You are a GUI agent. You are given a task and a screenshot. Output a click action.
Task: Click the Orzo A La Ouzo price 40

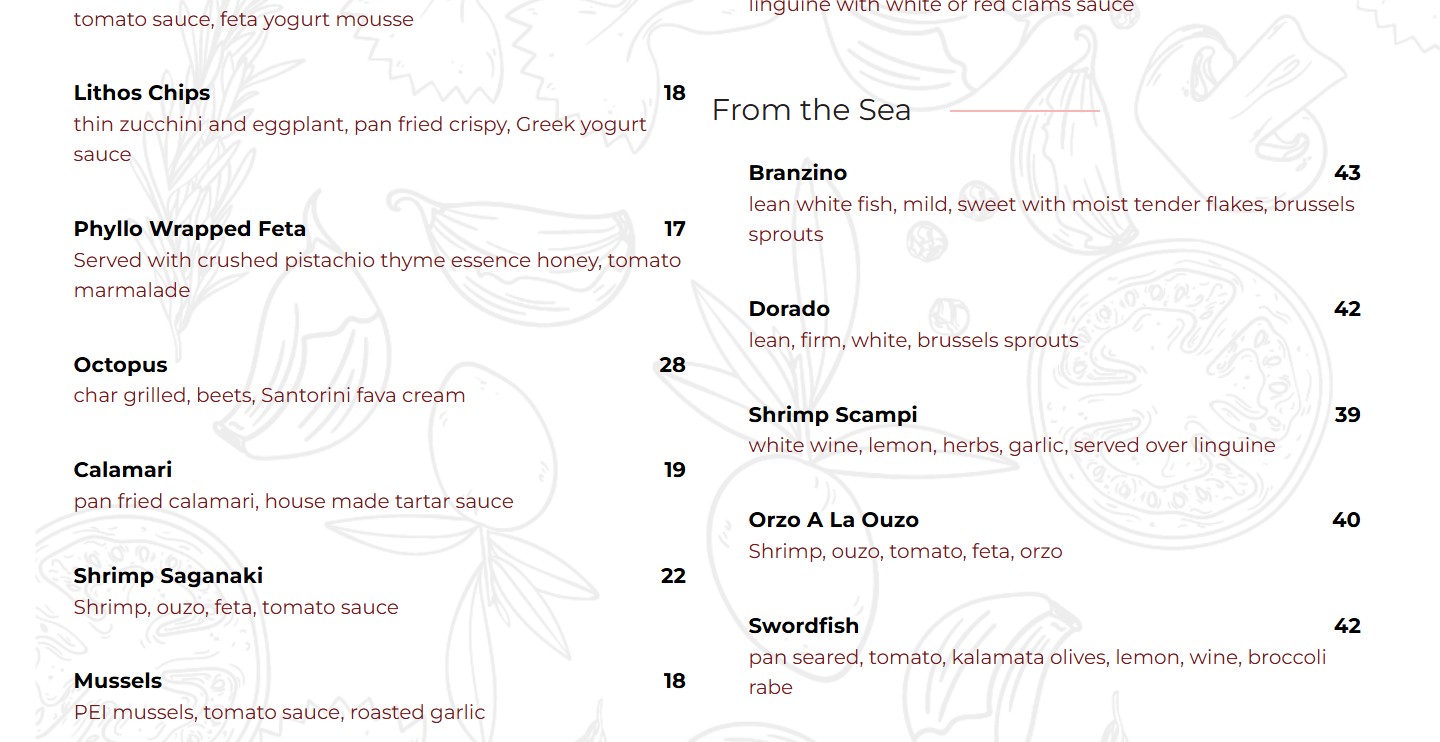1346,520
